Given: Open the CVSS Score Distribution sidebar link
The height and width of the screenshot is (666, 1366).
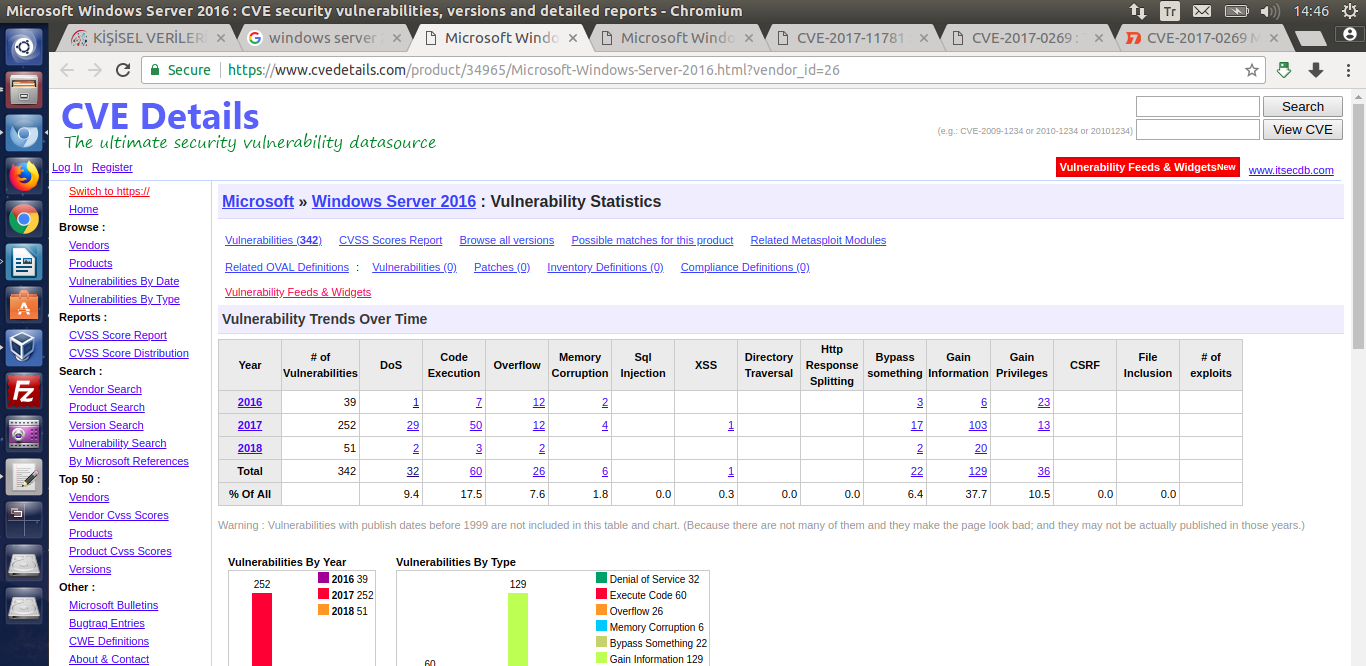Looking at the screenshot, I should pos(129,353).
